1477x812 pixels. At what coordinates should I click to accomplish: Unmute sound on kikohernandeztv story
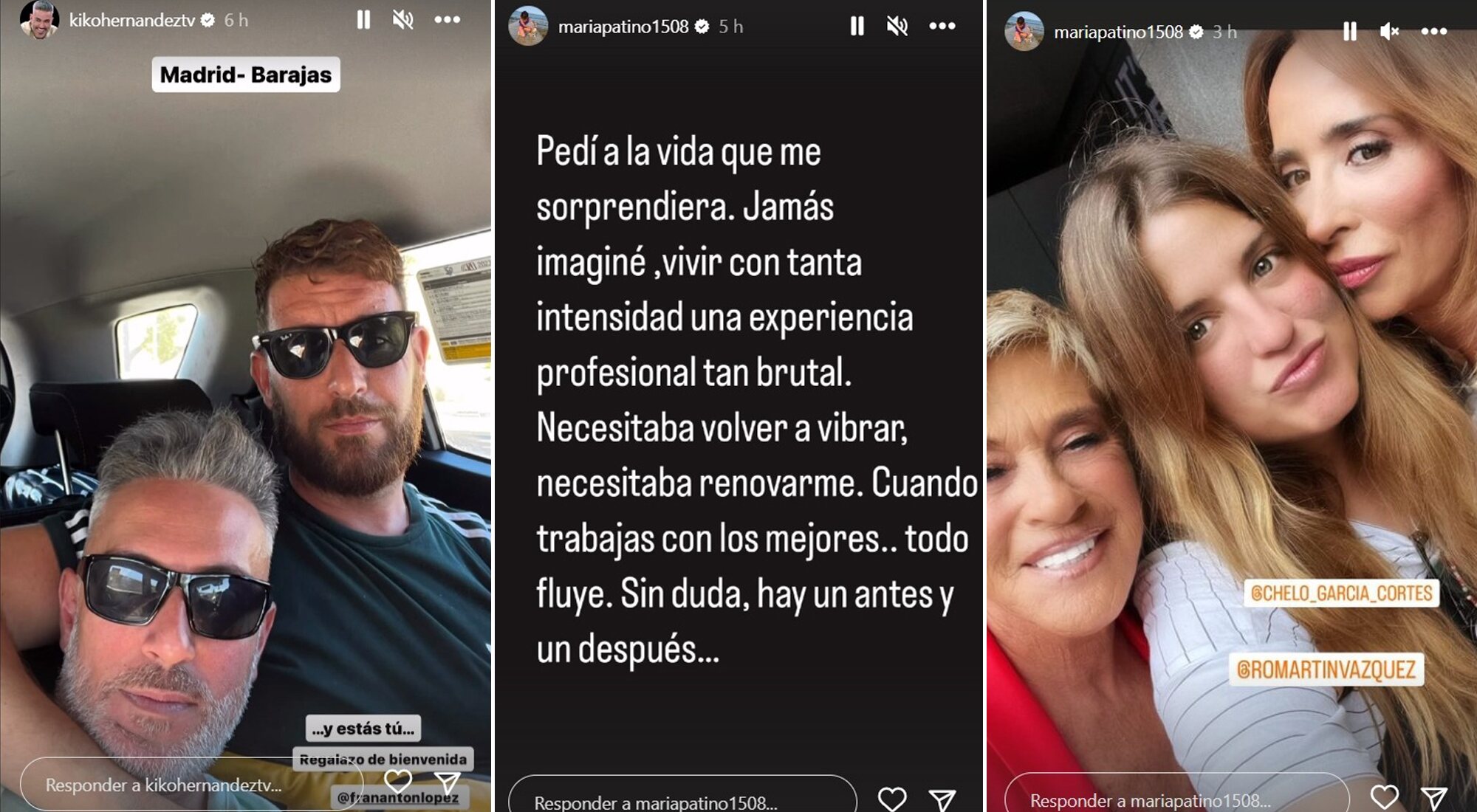tap(402, 20)
